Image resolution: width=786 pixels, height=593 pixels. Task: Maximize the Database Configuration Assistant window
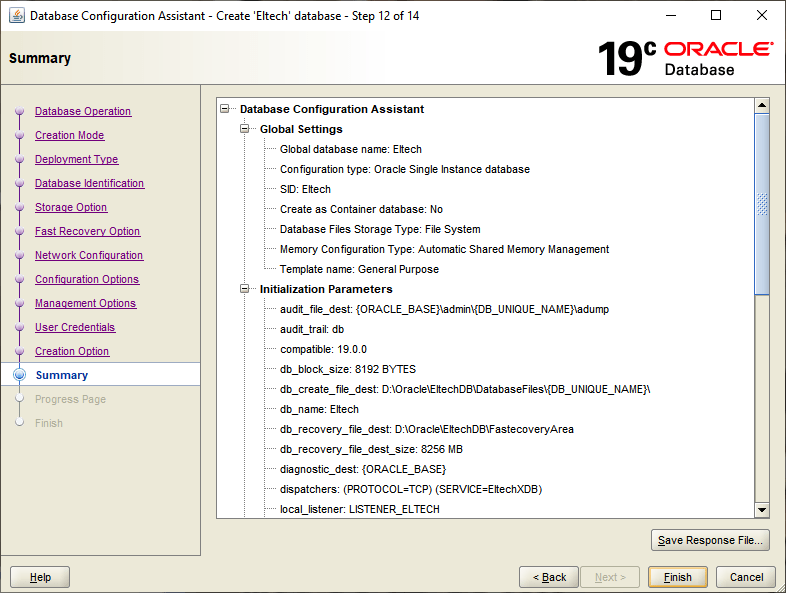(x=716, y=16)
